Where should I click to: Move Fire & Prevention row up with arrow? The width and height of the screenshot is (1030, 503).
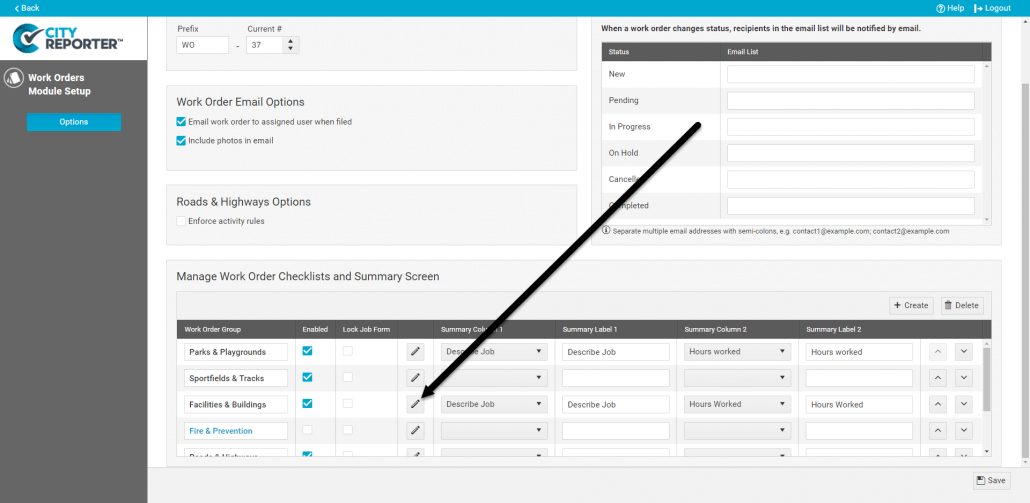click(939, 431)
